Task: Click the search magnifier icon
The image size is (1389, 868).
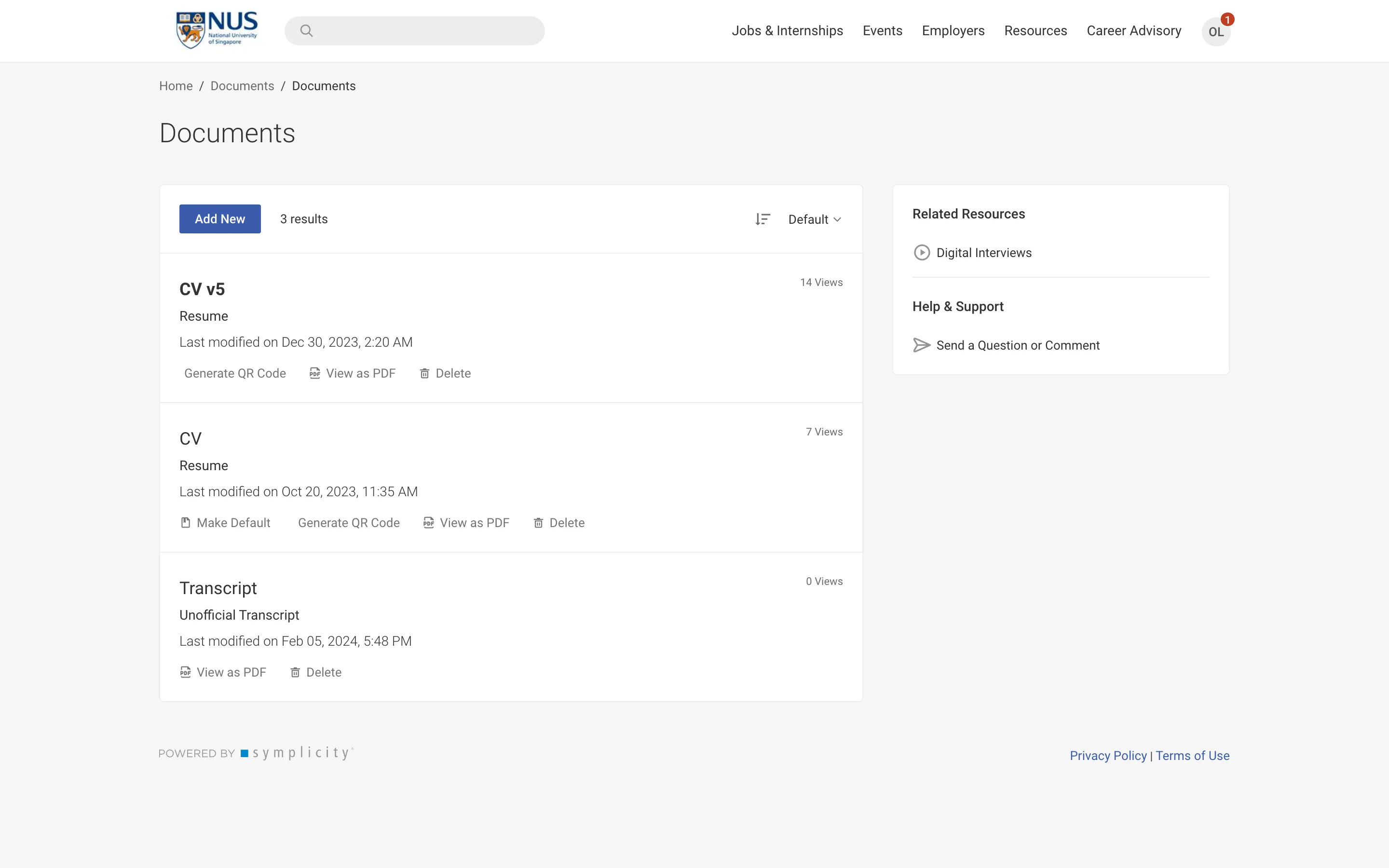Action: click(x=307, y=30)
